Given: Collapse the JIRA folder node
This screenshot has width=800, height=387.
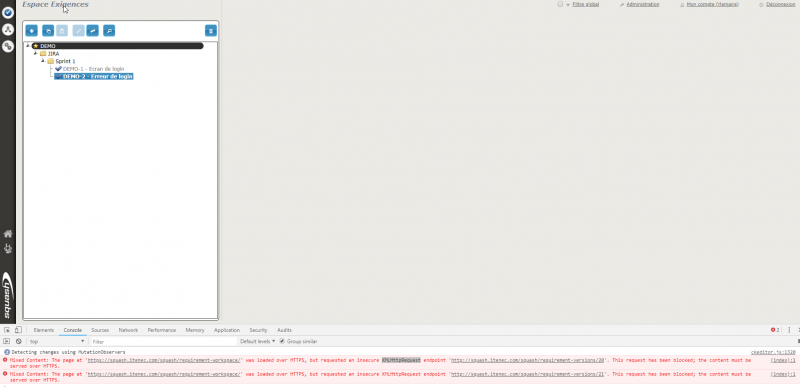Looking at the screenshot, I should [35, 53].
